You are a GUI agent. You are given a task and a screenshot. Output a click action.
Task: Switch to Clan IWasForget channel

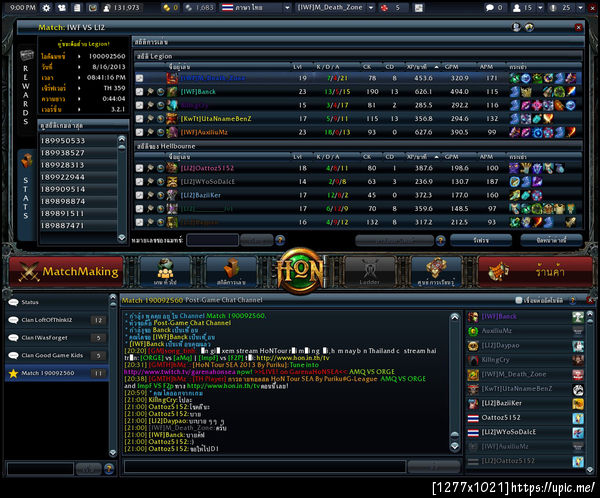point(57,338)
